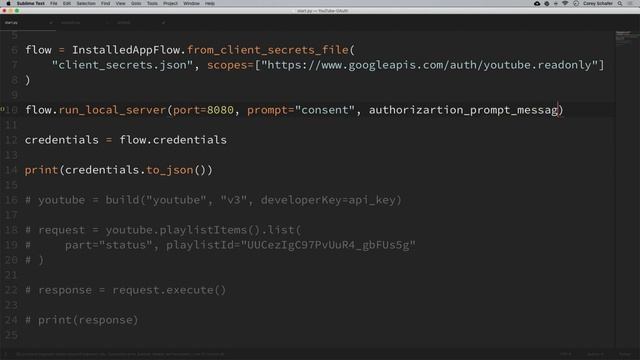The width and height of the screenshot is (640, 360).
Task: Open the Tools menu
Action: point(152,3)
